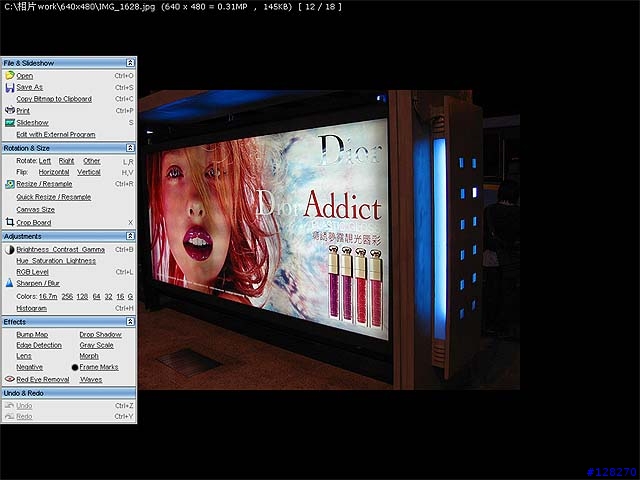The height and width of the screenshot is (480, 640).
Task: Open Brightness Contrast Gamma adjustment
Action: (60, 249)
